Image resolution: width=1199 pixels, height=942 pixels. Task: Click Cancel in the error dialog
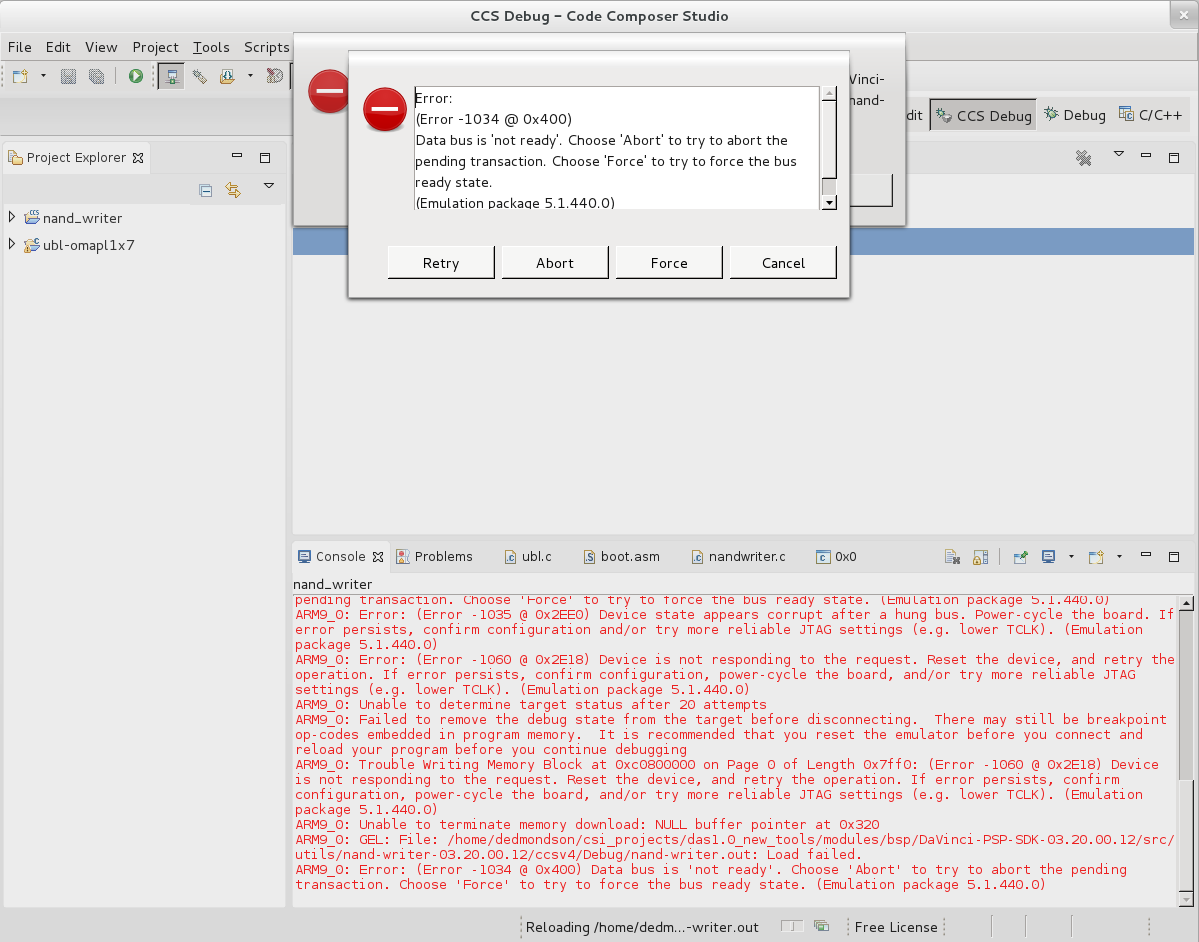pyautogui.click(x=783, y=263)
